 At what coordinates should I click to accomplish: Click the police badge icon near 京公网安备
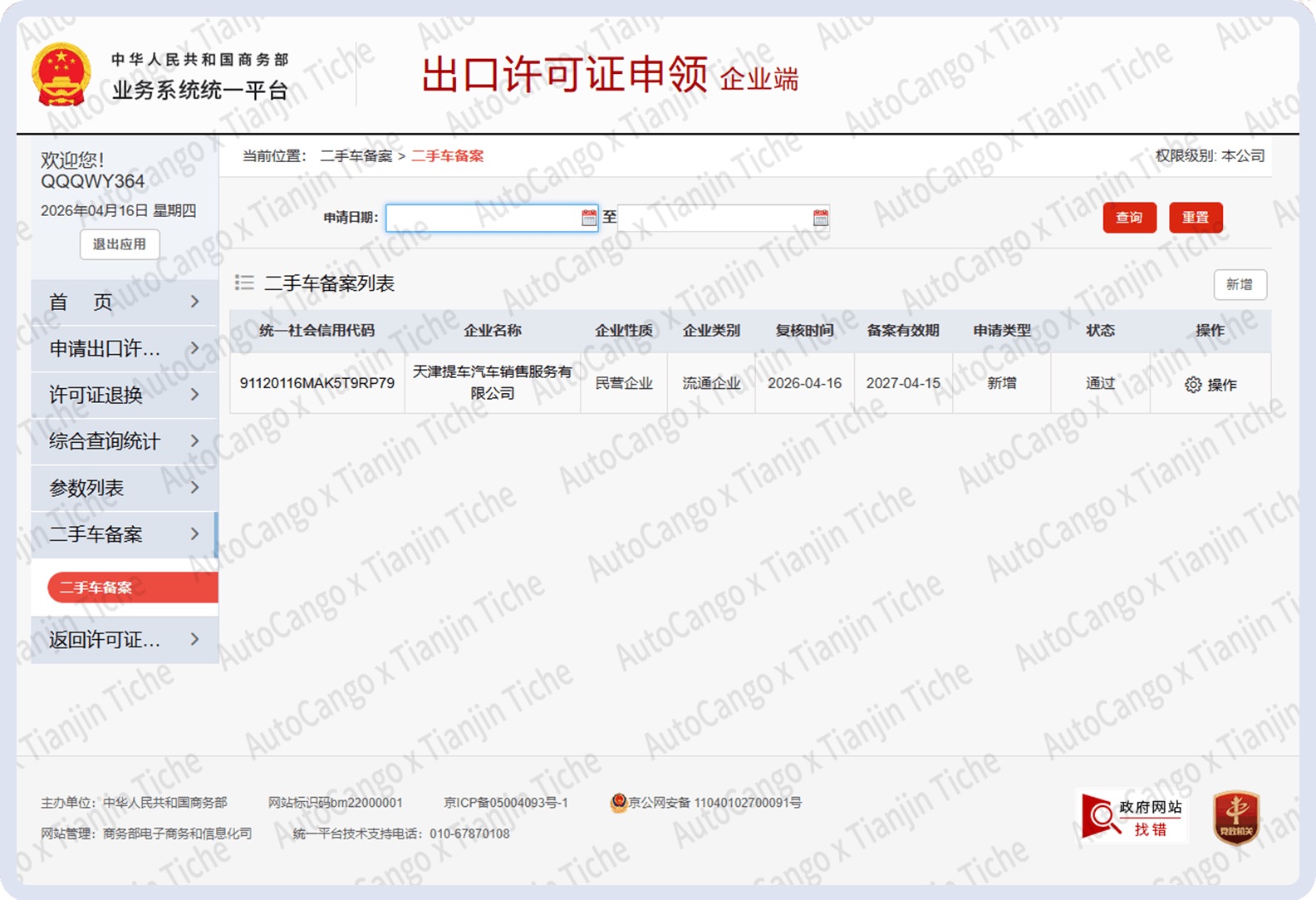coord(618,803)
